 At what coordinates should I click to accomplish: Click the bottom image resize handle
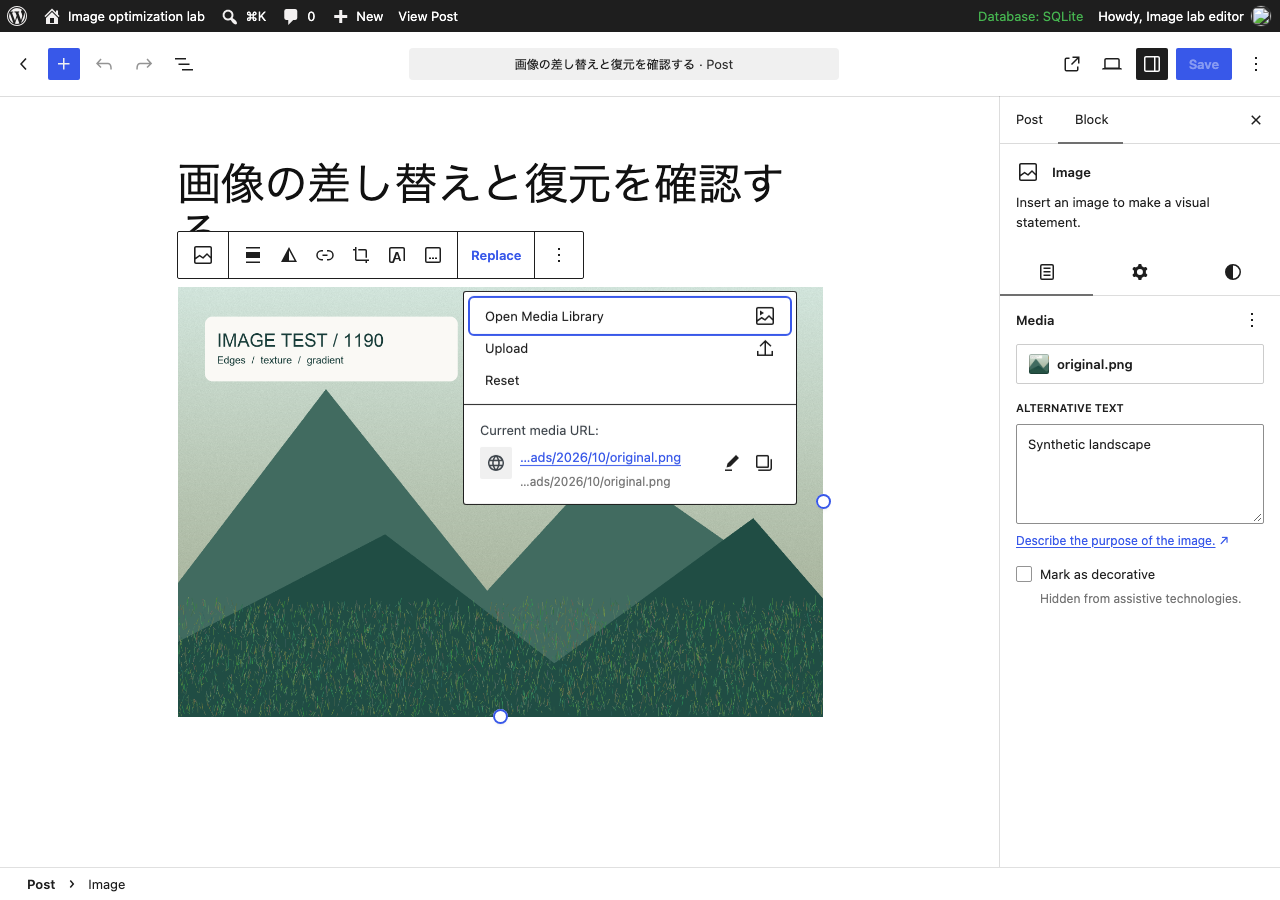point(500,716)
